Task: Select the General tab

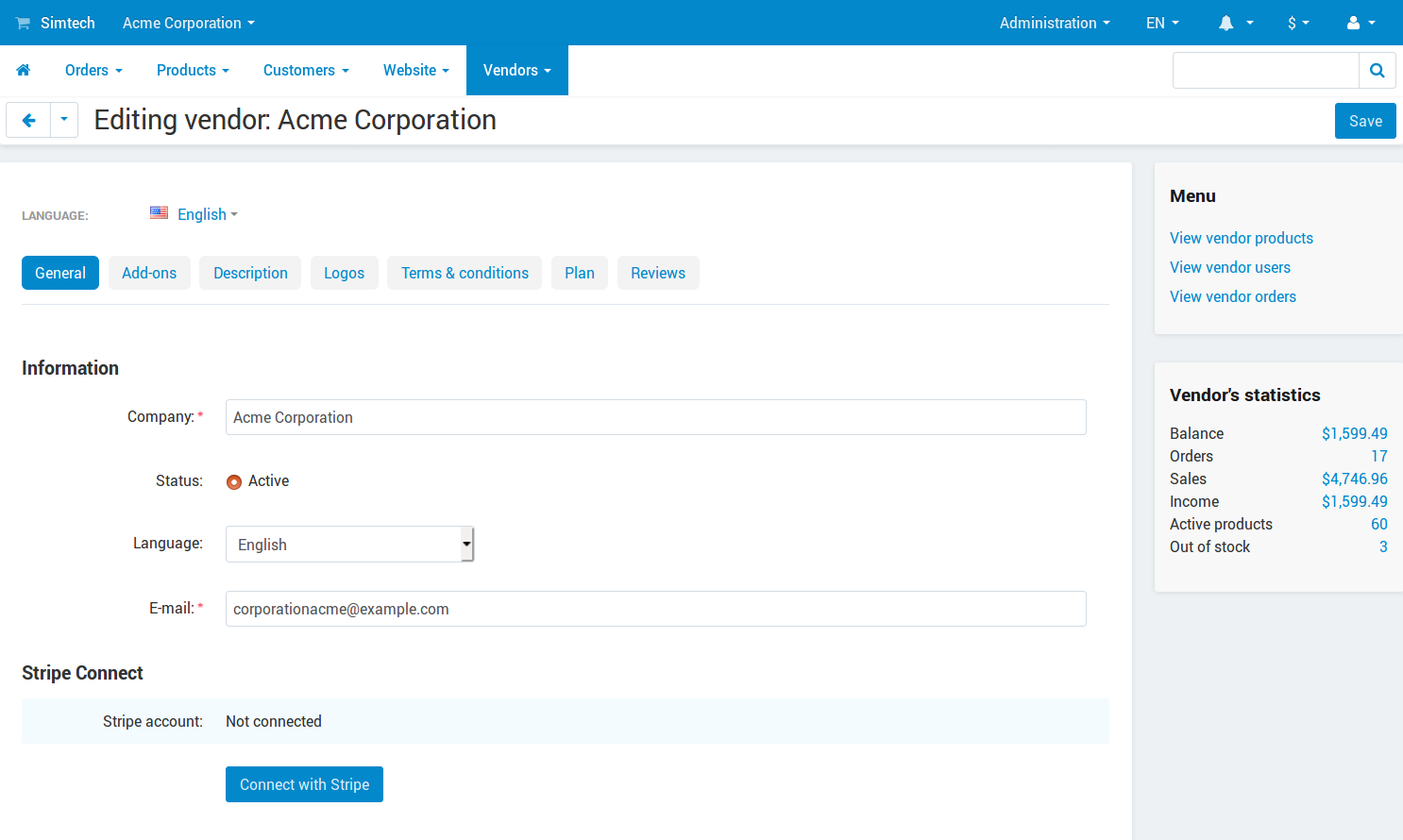Action: (x=60, y=273)
